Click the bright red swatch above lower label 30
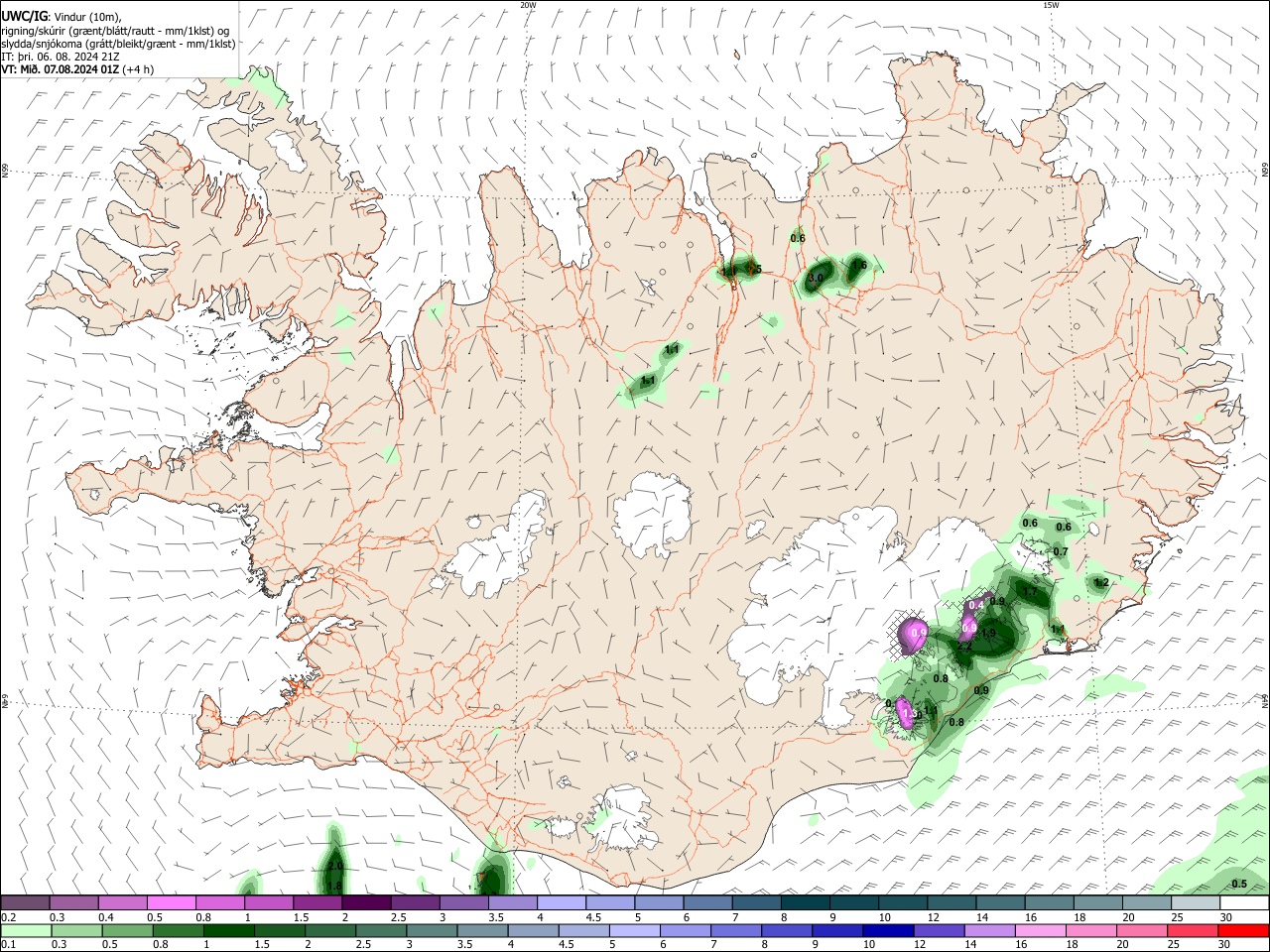The width and height of the screenshot is (1270, 952). (1245, 930)
